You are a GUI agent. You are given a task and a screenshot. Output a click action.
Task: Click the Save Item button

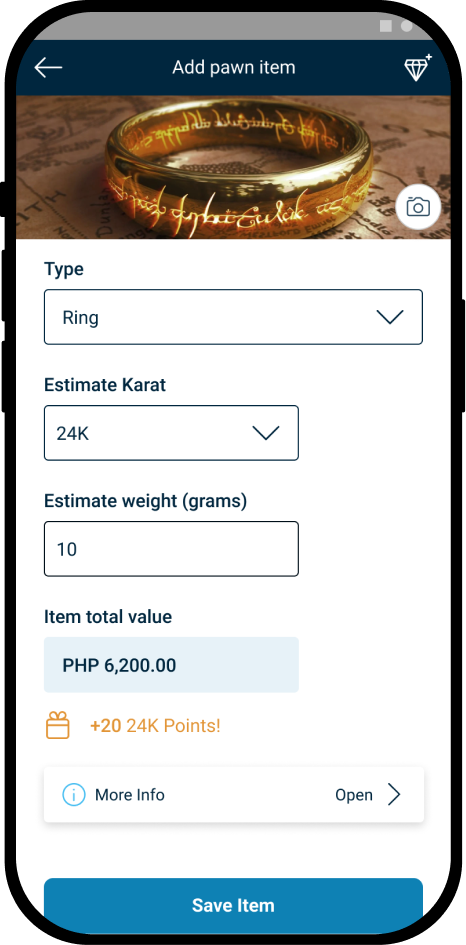click(233, 905)
